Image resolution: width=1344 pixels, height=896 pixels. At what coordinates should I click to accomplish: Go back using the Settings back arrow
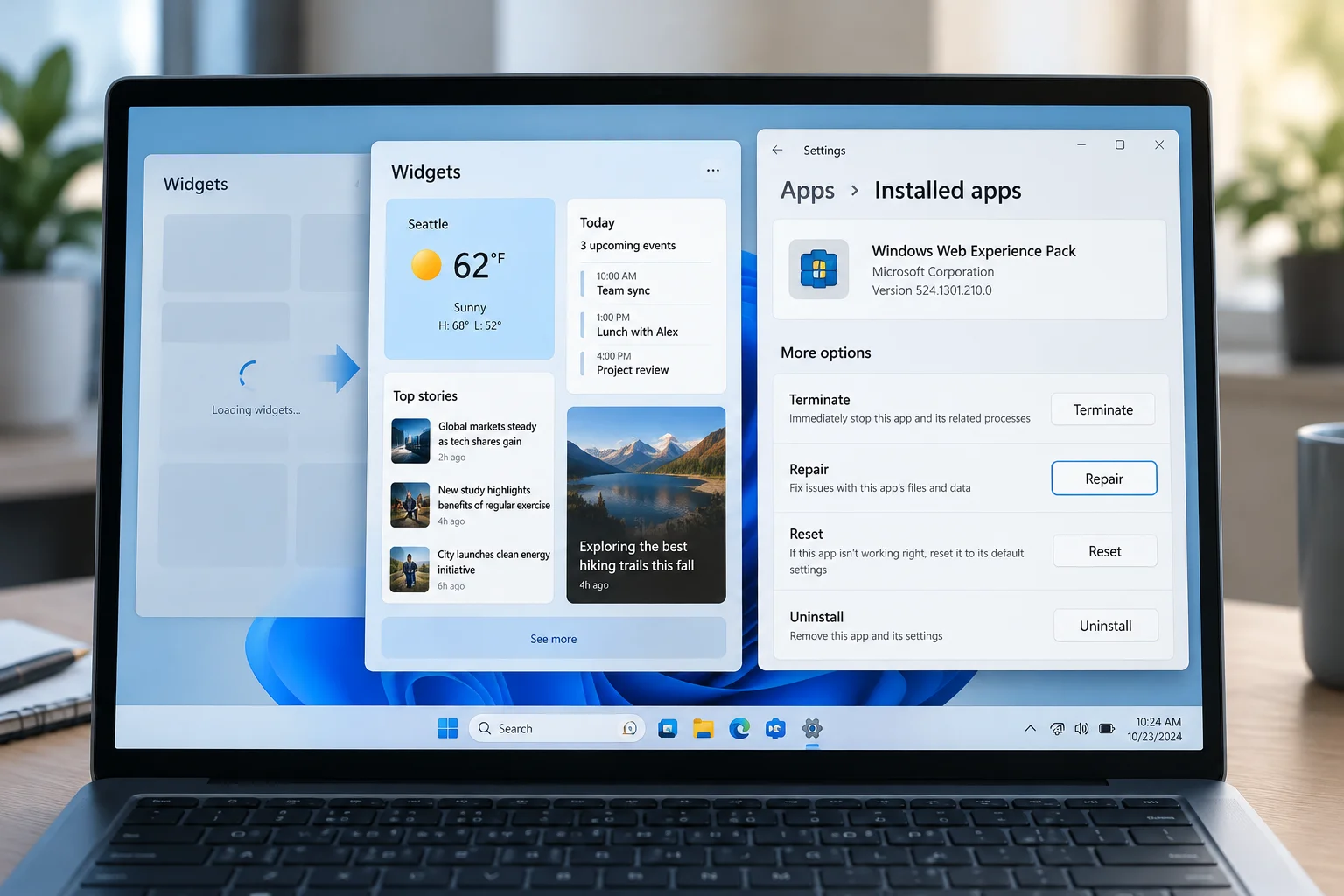click(x=777, y=150)
